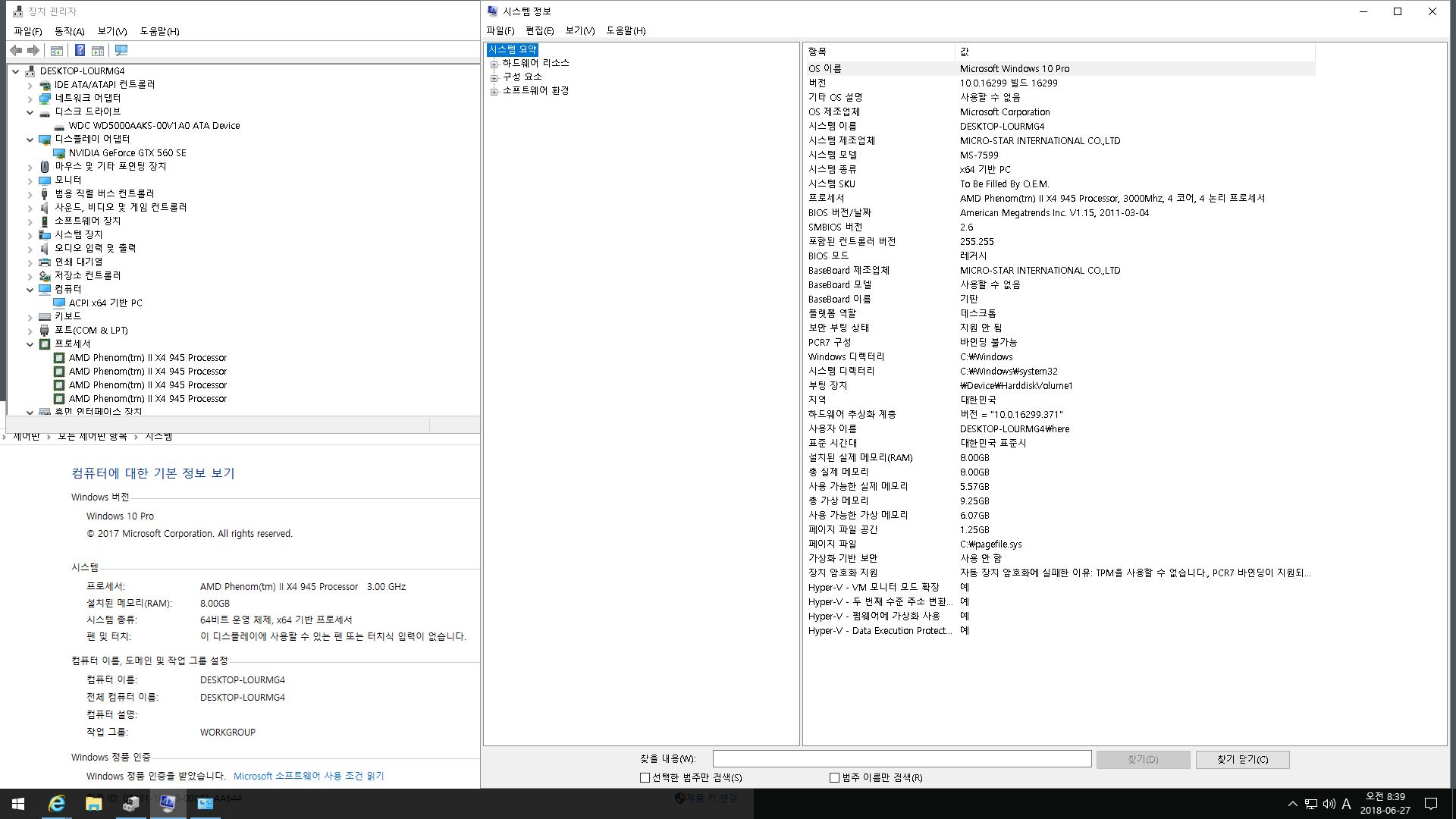Collapse the 디스크 드라이브 node
Screen dimensions: 1456x819
click(x=30, y=111)
